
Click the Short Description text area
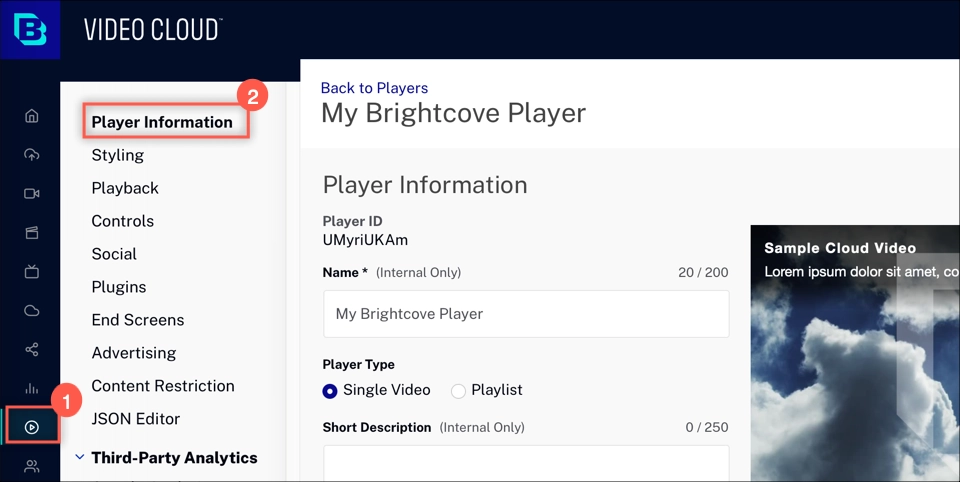click(526, 463)
